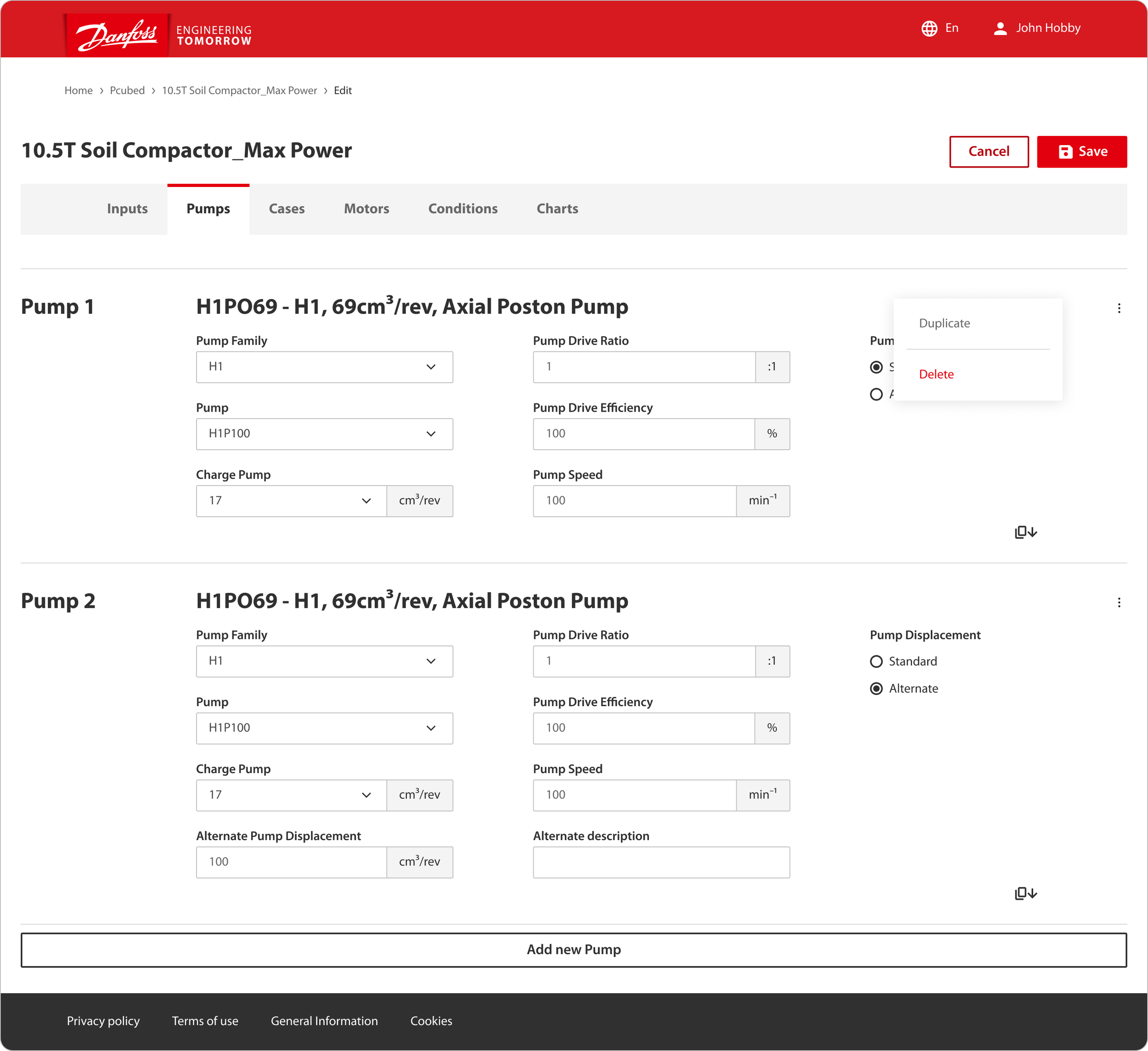Screen dimensions: 1148x1051
Task: Expand Pump 2 Pump model dropdown
Action: [x=324, y=728]
